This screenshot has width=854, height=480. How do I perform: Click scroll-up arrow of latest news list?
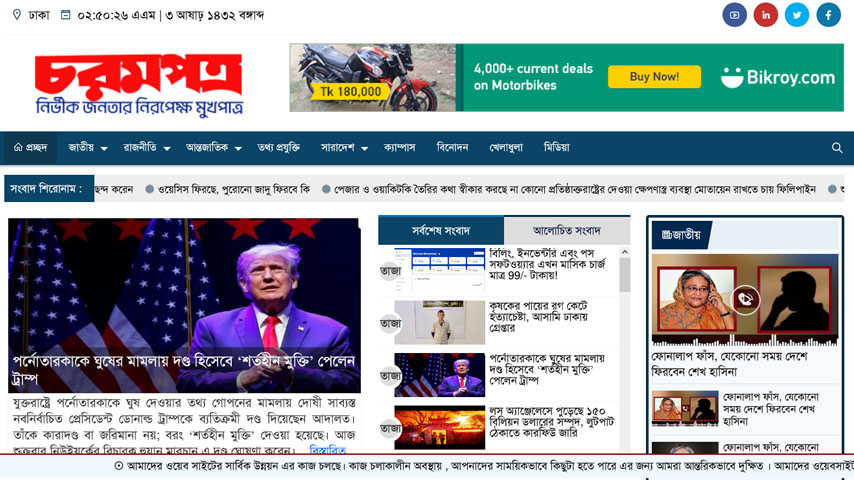[x=625, y=252]
